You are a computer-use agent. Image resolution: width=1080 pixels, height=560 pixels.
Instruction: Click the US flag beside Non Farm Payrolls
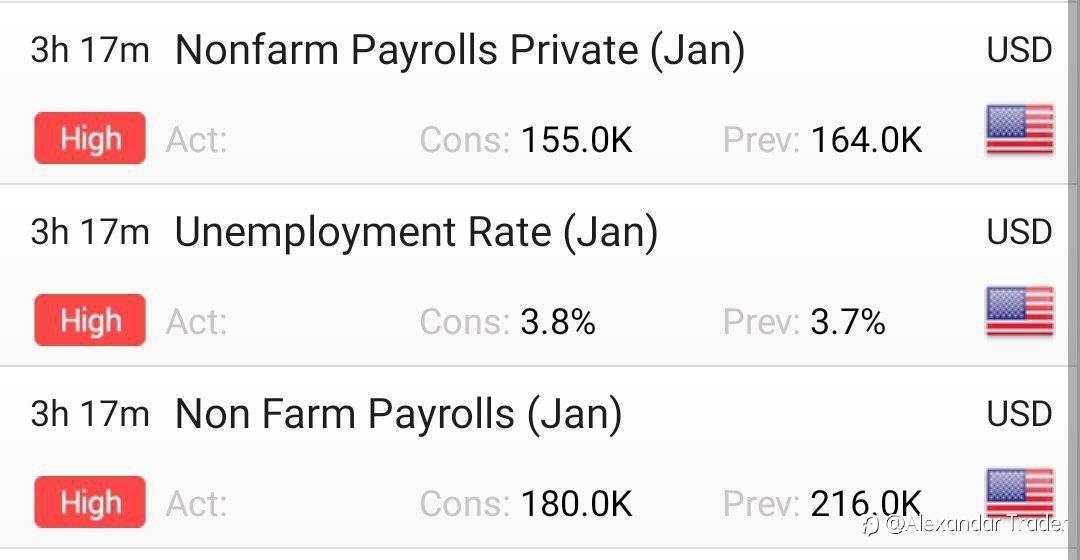point(1019,494)
